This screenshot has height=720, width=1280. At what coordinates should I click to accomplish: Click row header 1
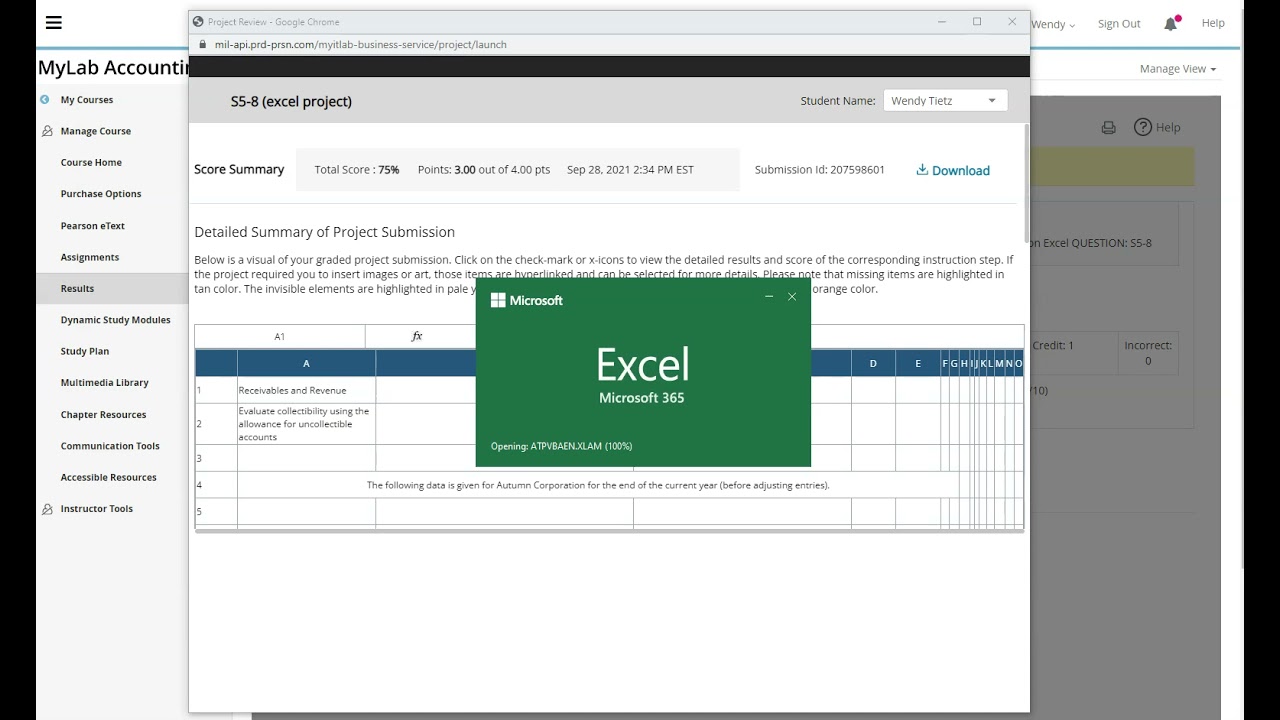(216, 390)
